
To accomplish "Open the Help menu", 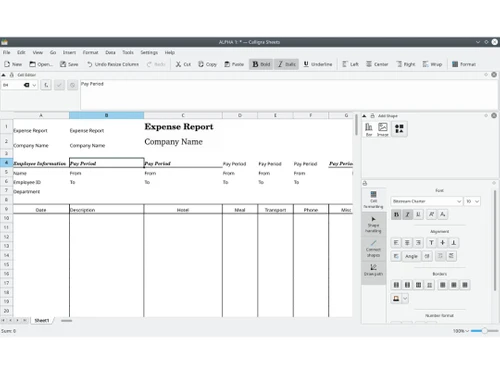I will (170, 52).
